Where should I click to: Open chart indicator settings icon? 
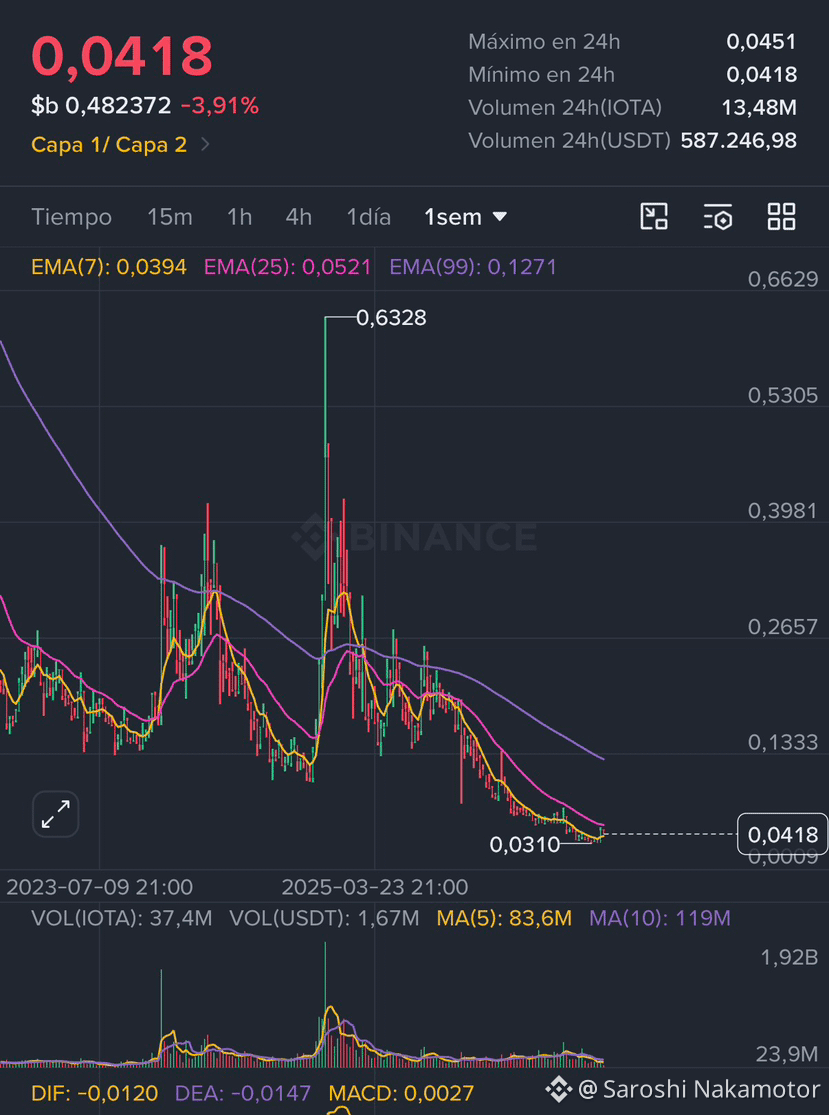pyautogui.click(x=717, y=217)
